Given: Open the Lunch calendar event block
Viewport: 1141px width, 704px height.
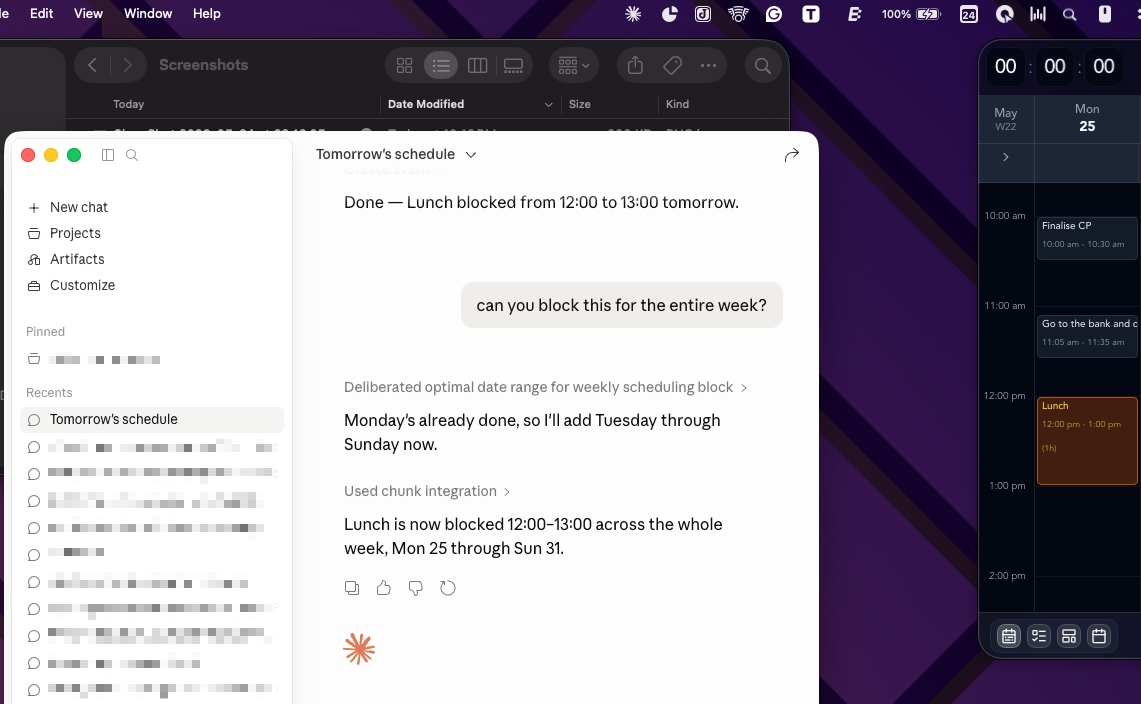Looking at the screenshot, I should tap(1086, 440).
